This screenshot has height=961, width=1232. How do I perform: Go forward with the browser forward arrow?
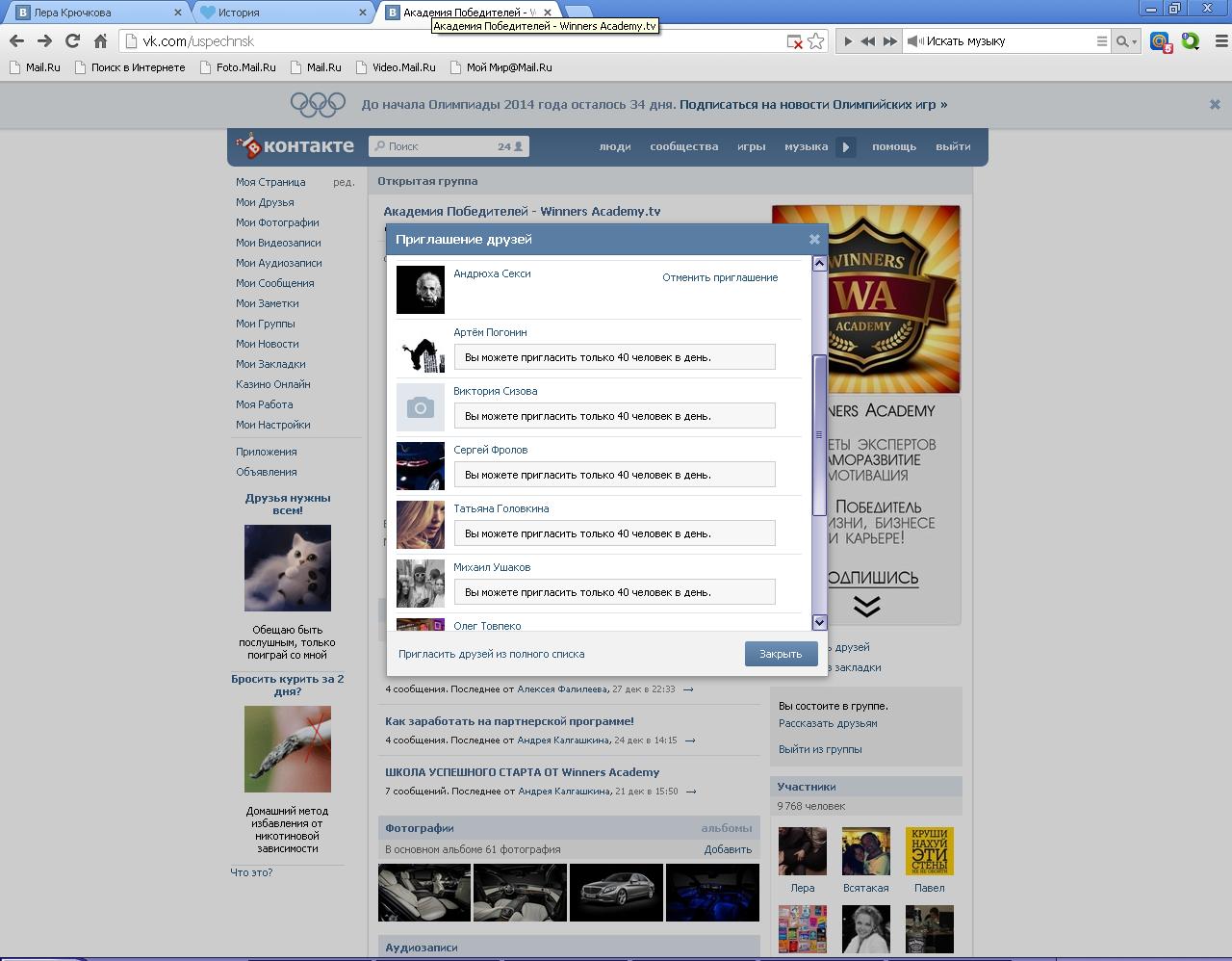[x=44, y=40]
